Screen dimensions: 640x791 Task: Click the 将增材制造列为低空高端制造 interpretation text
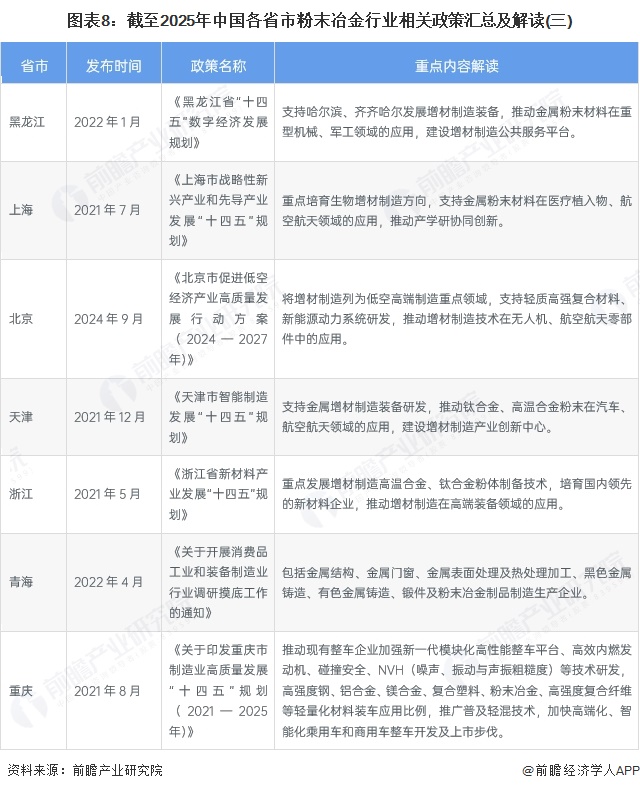[456, 318]
